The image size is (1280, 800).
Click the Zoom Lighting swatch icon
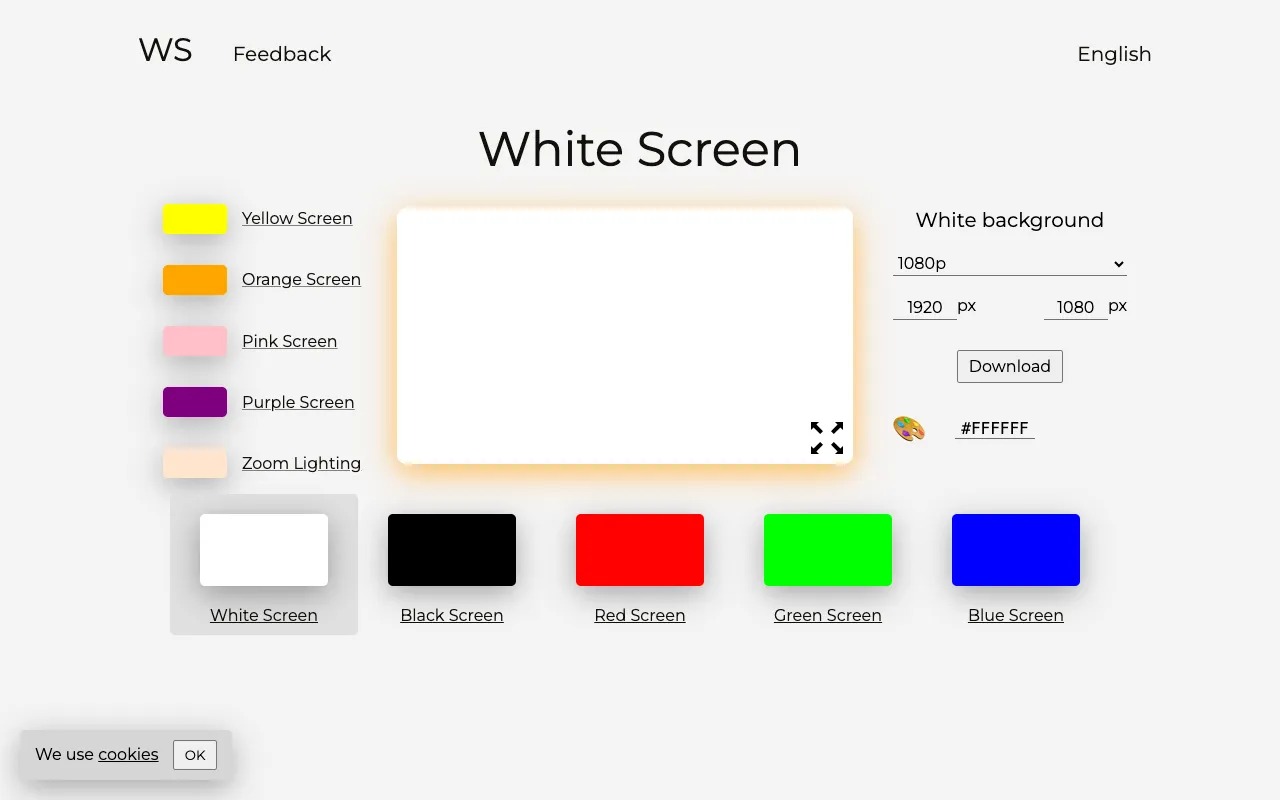[194, 463]
